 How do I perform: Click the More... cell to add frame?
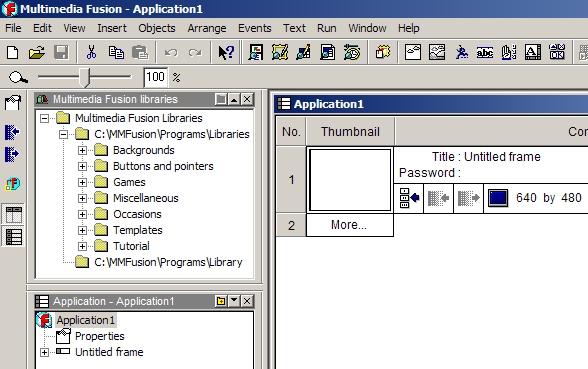[350, 225]
